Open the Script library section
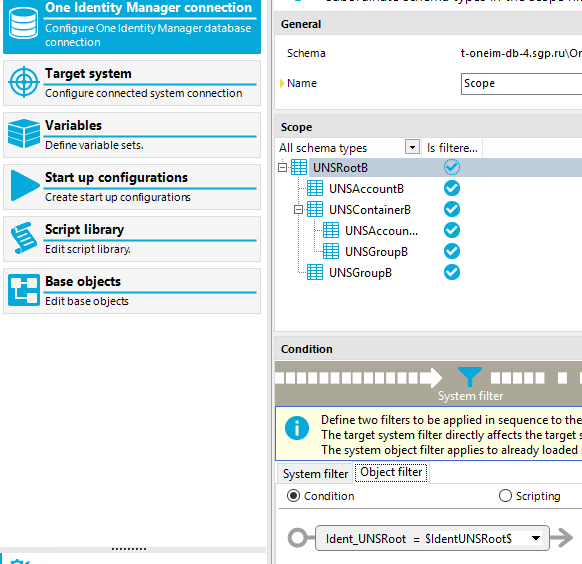Screen dimensions: 582x564 coord(132,239)
